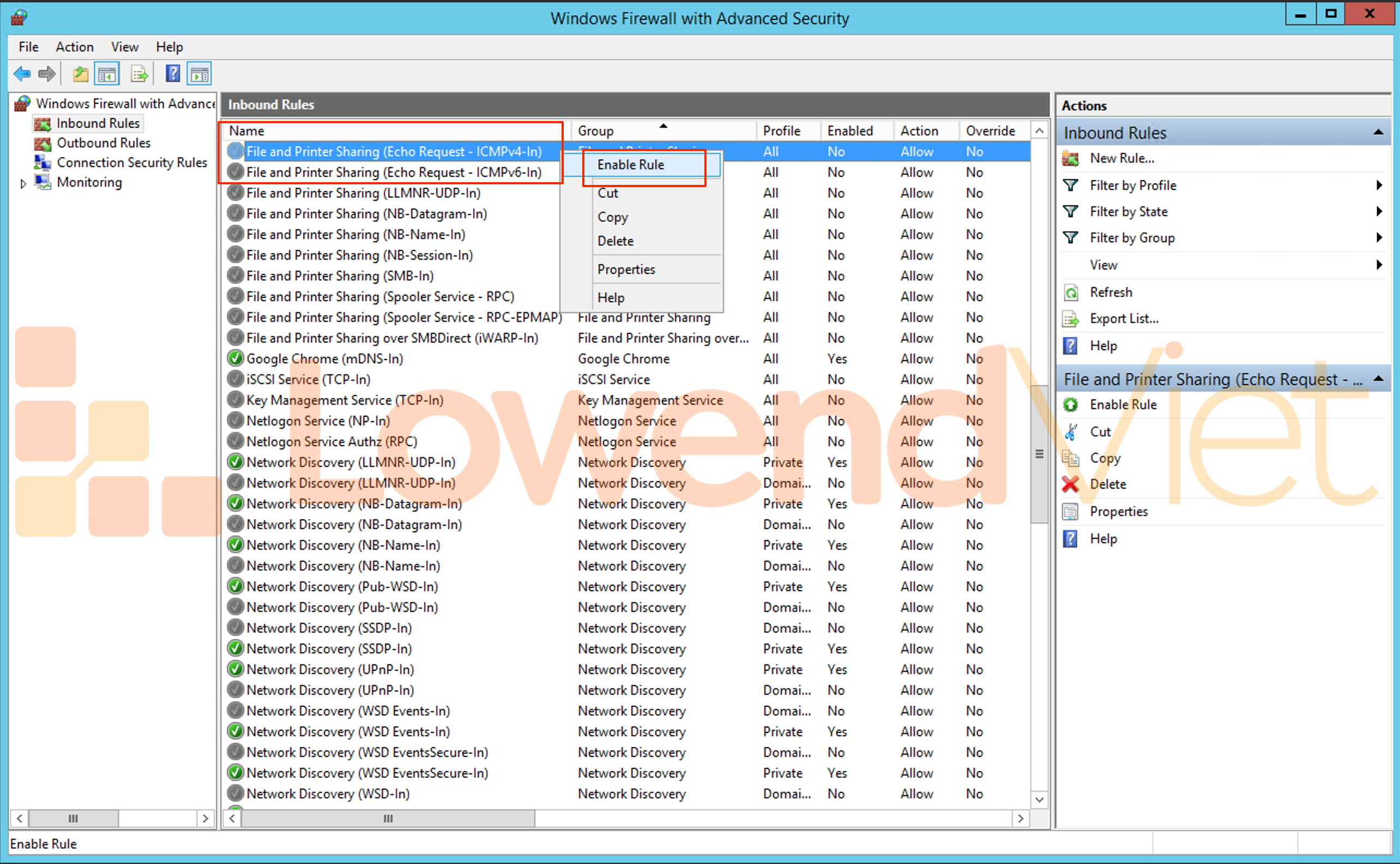
Task: Expand the Monitoring tree node
Action: [23, 183]
